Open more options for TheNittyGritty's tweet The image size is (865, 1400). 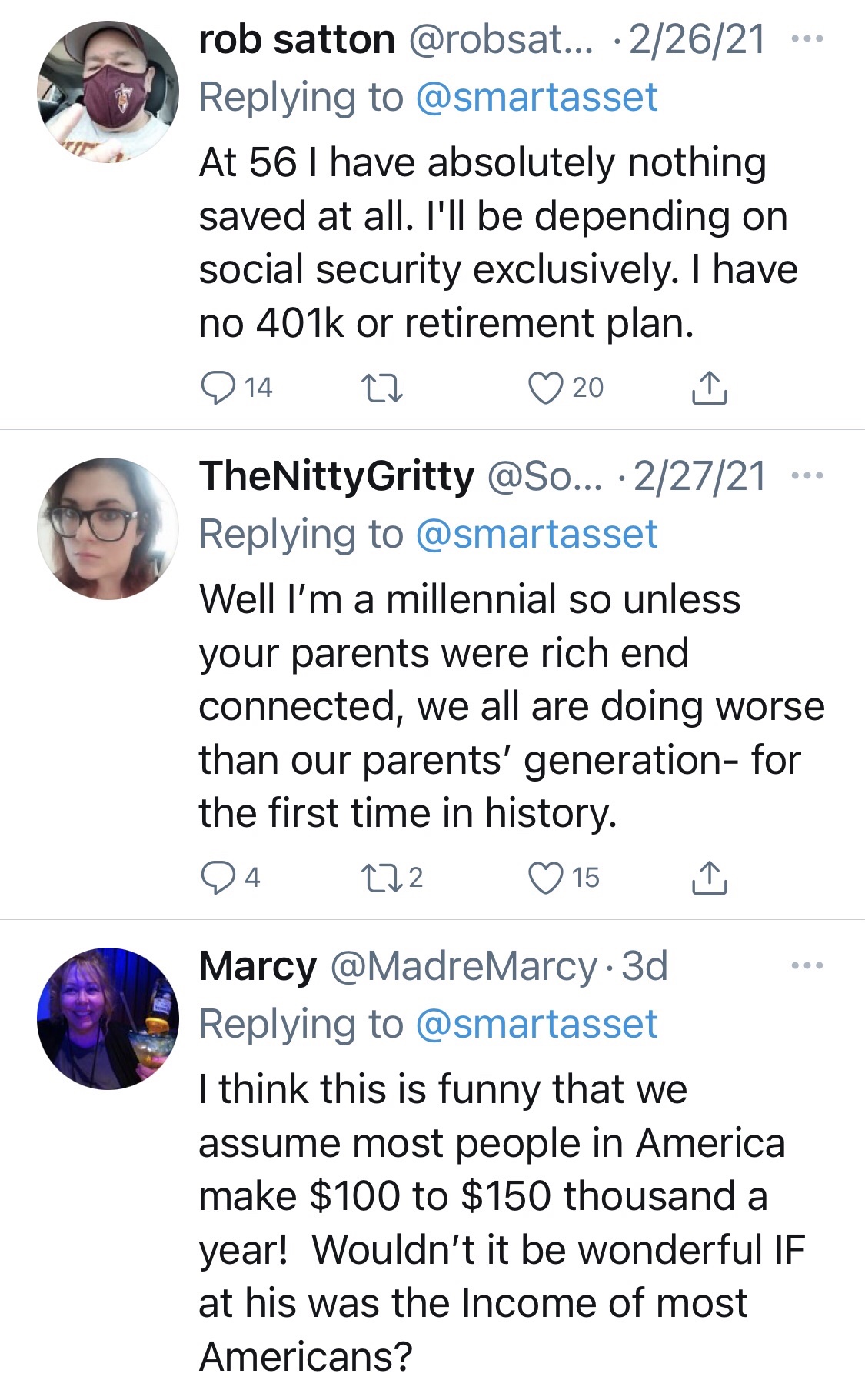tap(807, 475)
